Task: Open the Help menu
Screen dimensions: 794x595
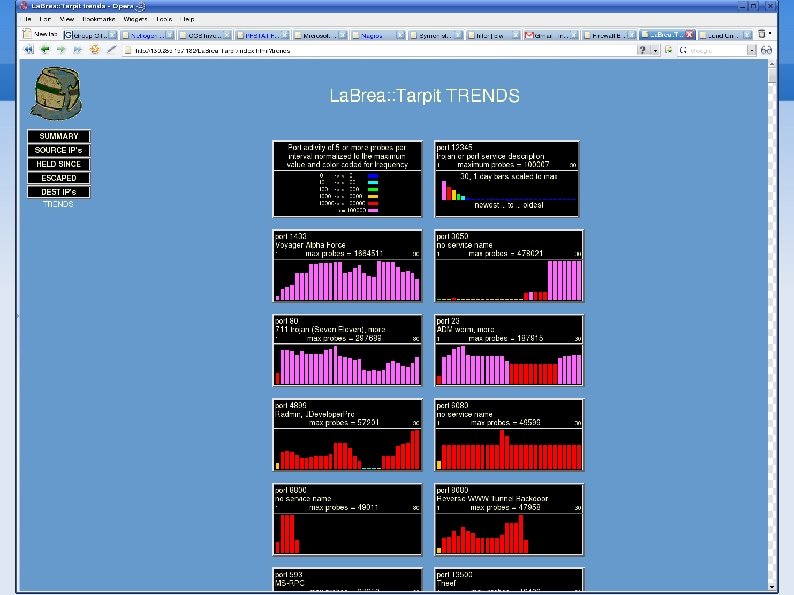Action: coord(188,19)
